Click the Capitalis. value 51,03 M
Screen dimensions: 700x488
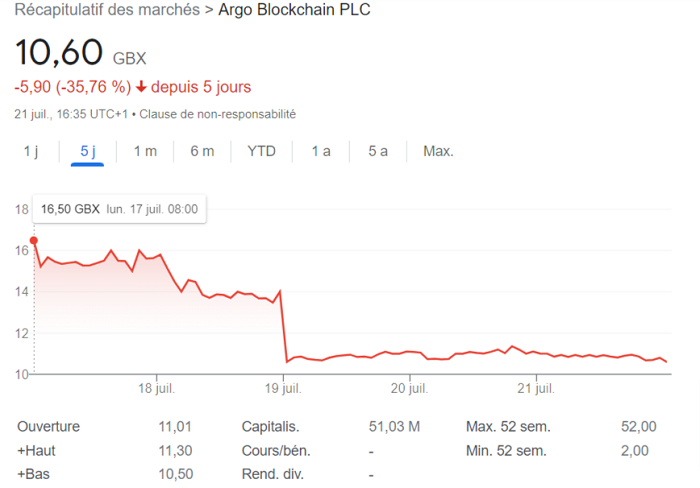[394, 426]
